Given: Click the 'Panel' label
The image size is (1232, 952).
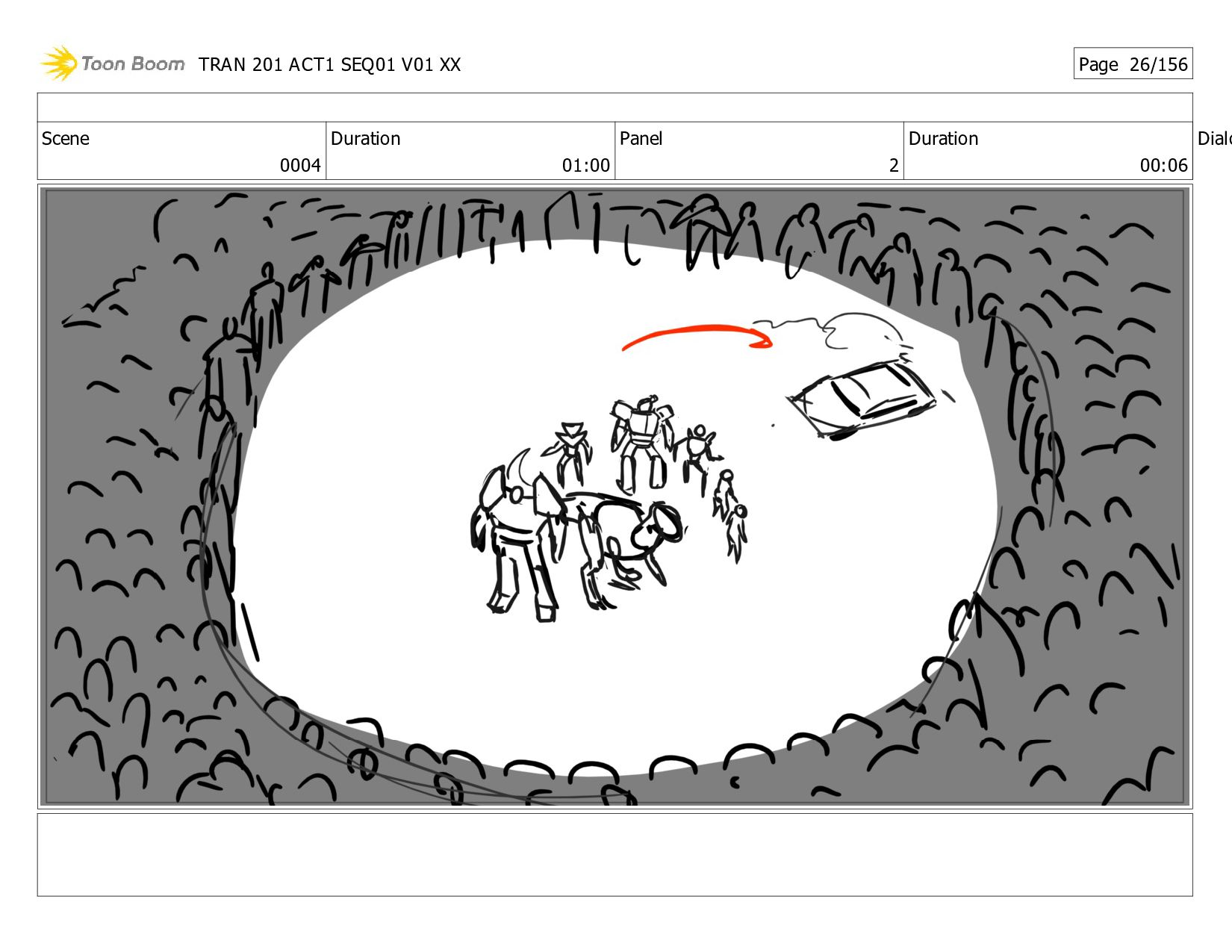Looking at the screenshot, I should (641, 139).
